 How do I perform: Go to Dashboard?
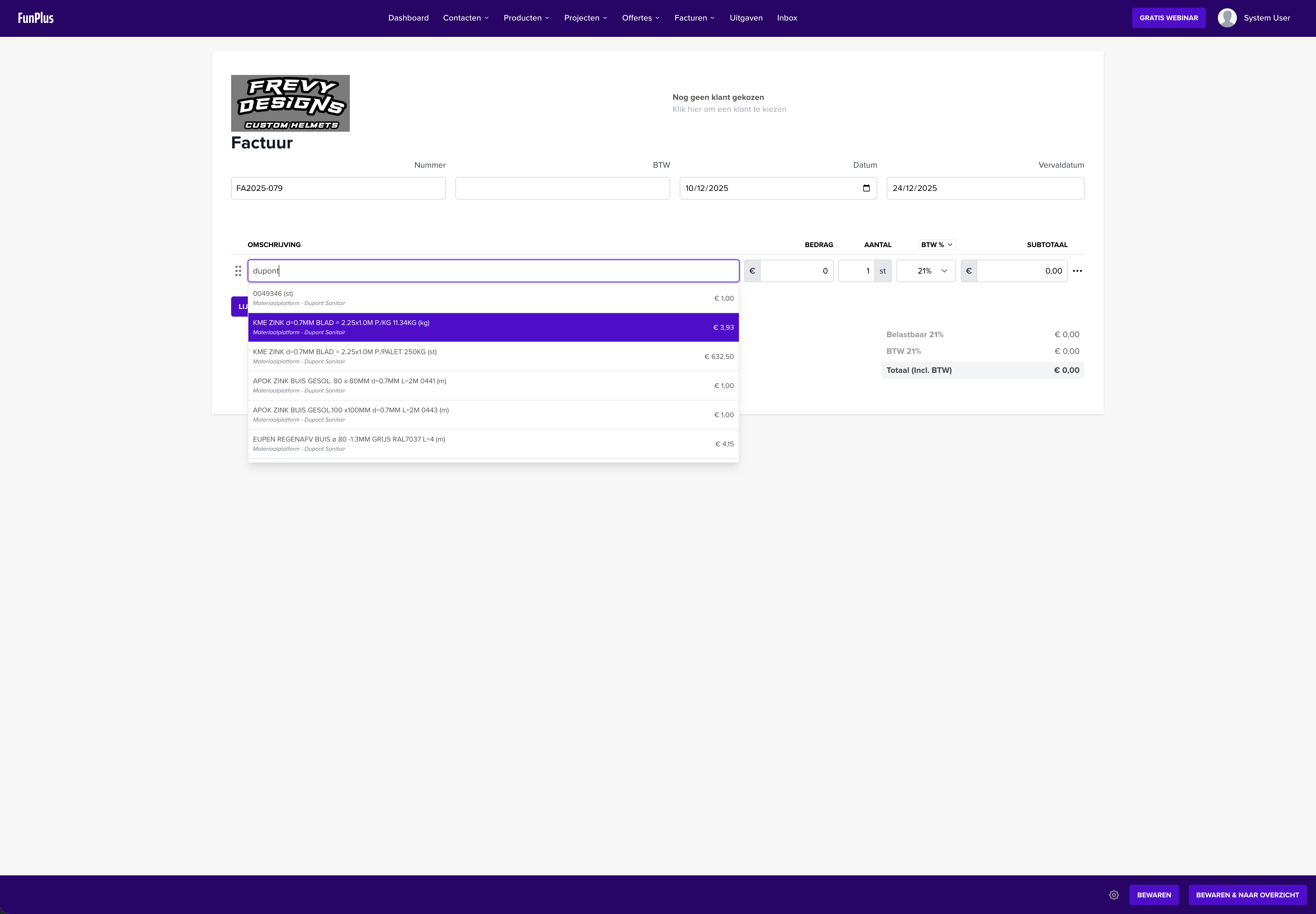[408, 18]
